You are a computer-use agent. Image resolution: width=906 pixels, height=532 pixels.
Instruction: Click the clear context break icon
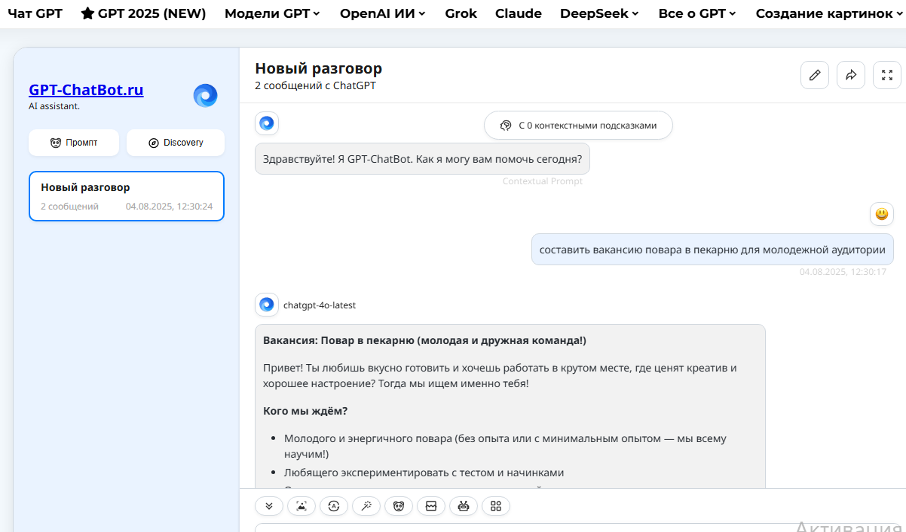pyautogui.click(x=431, y=506)
